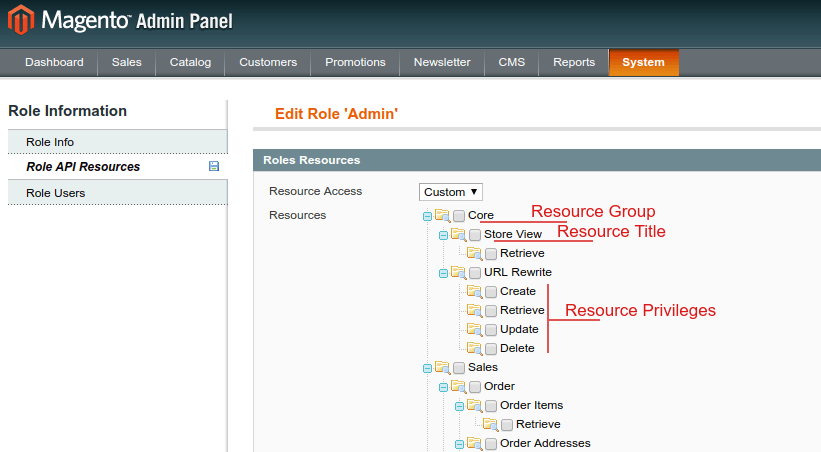821x452 pixels.
Task: Click the folder icon next to Create
Action: [474, 291]
